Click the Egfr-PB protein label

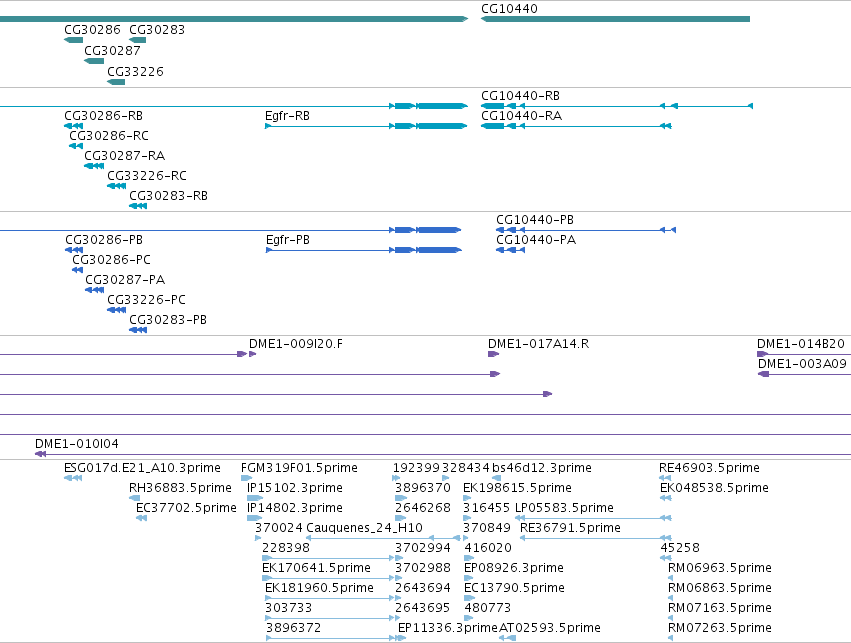288,240
